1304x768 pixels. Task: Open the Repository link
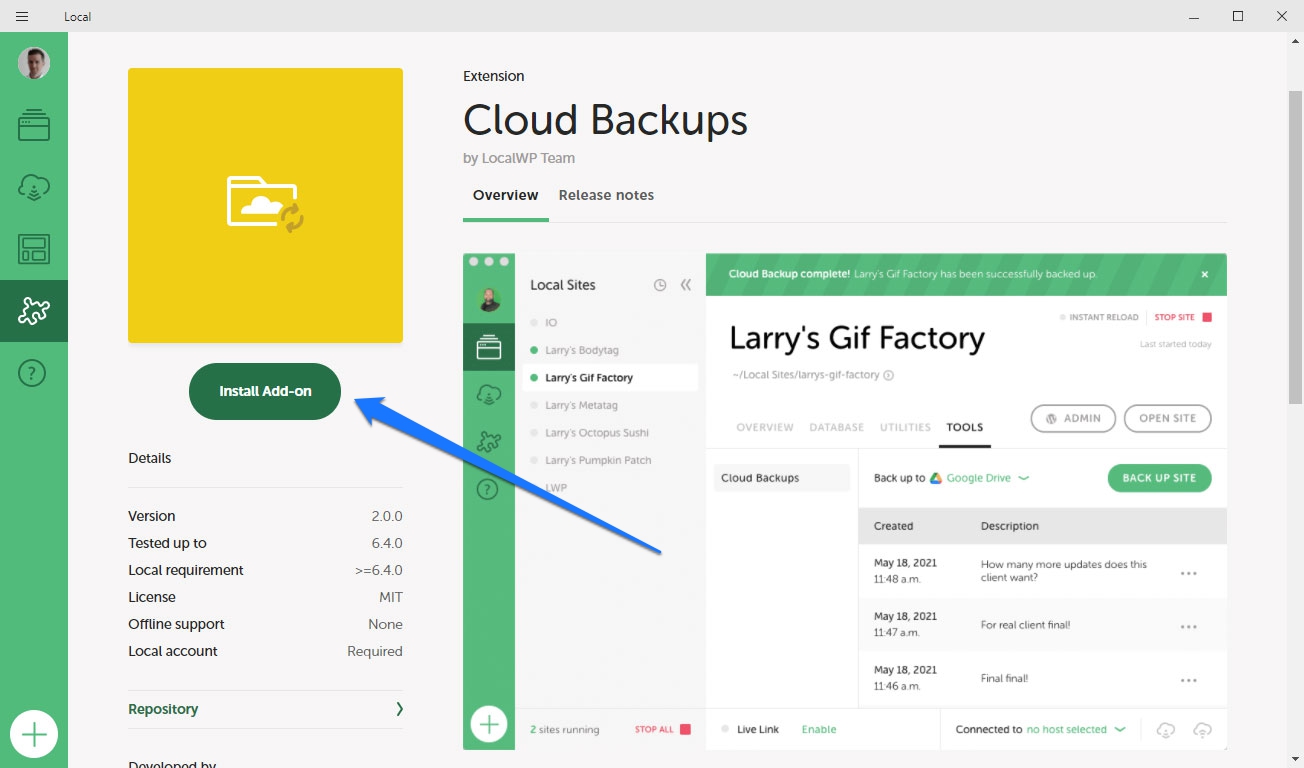click(x=163, y=709)
